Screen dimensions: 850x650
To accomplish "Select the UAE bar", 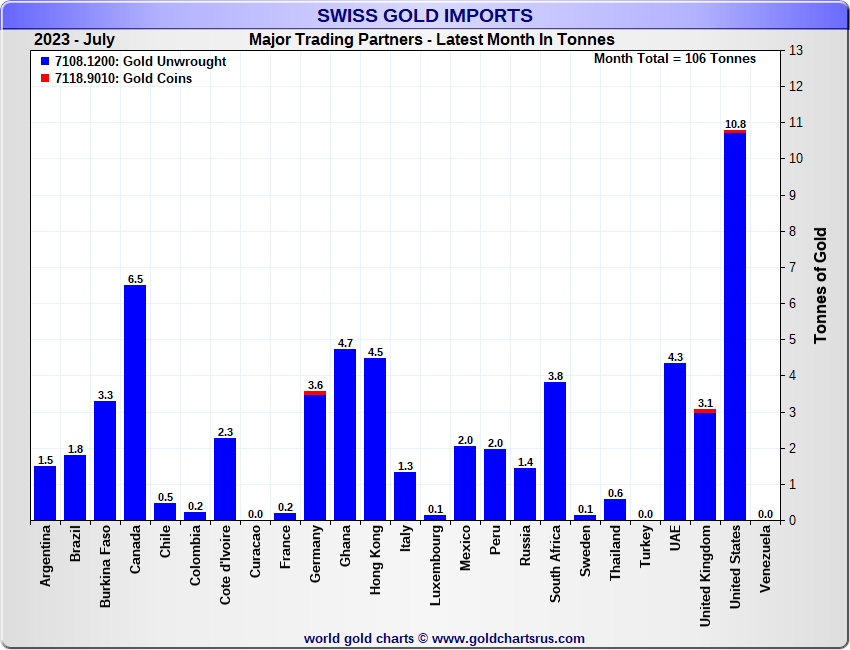I will pos(675,442).
